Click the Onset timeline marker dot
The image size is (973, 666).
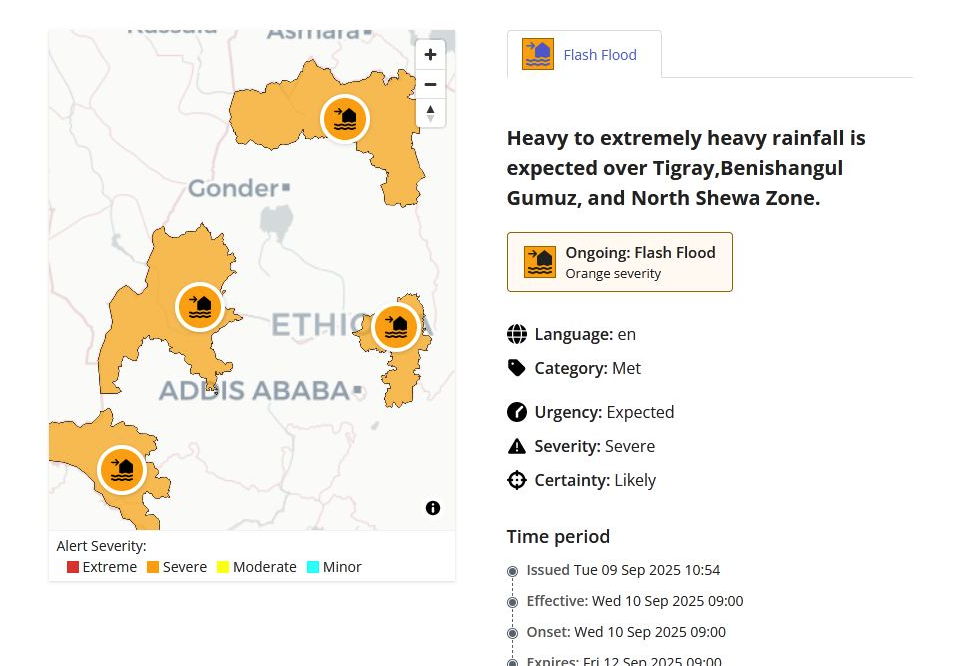tap(513, 633)
